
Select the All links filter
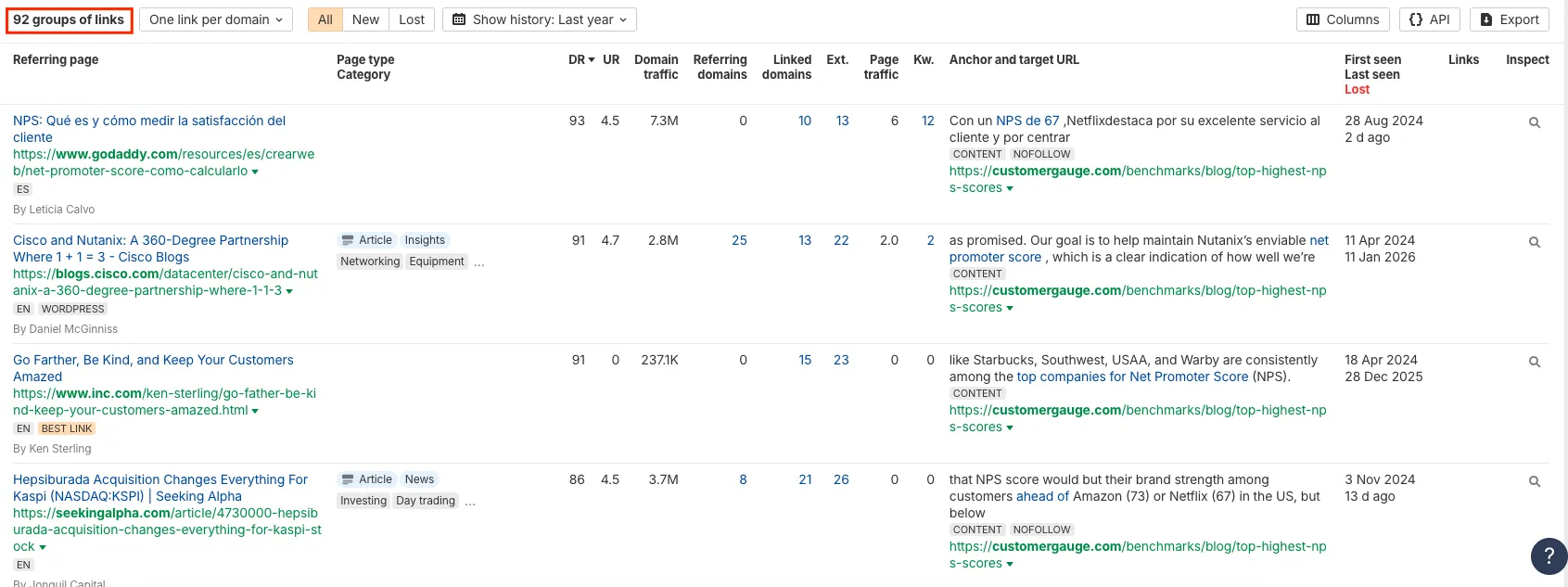click(x=325, y=19)
